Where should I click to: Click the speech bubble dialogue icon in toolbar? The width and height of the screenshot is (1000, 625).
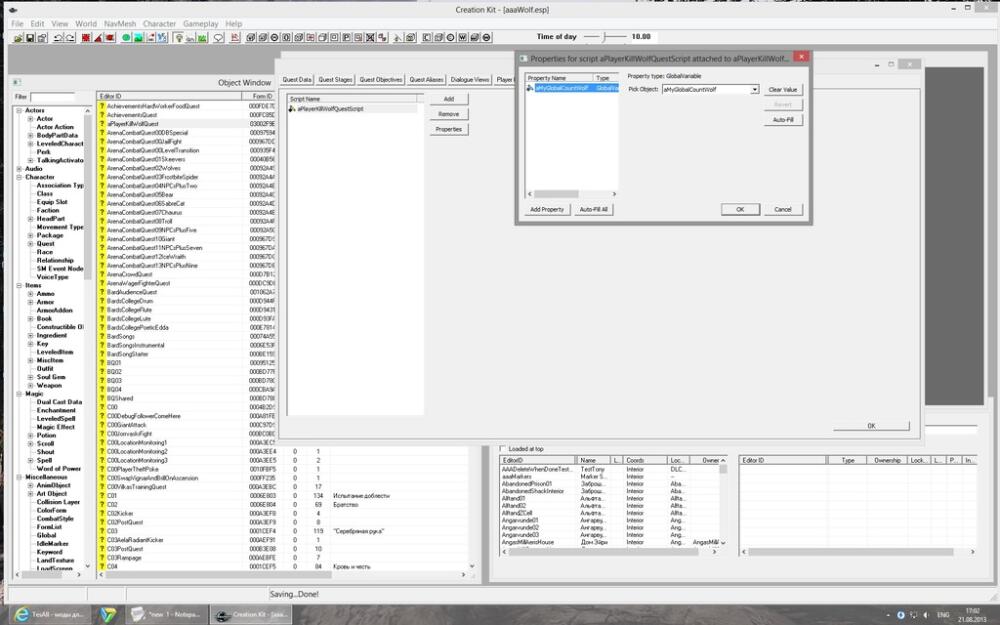coord(219,38)
